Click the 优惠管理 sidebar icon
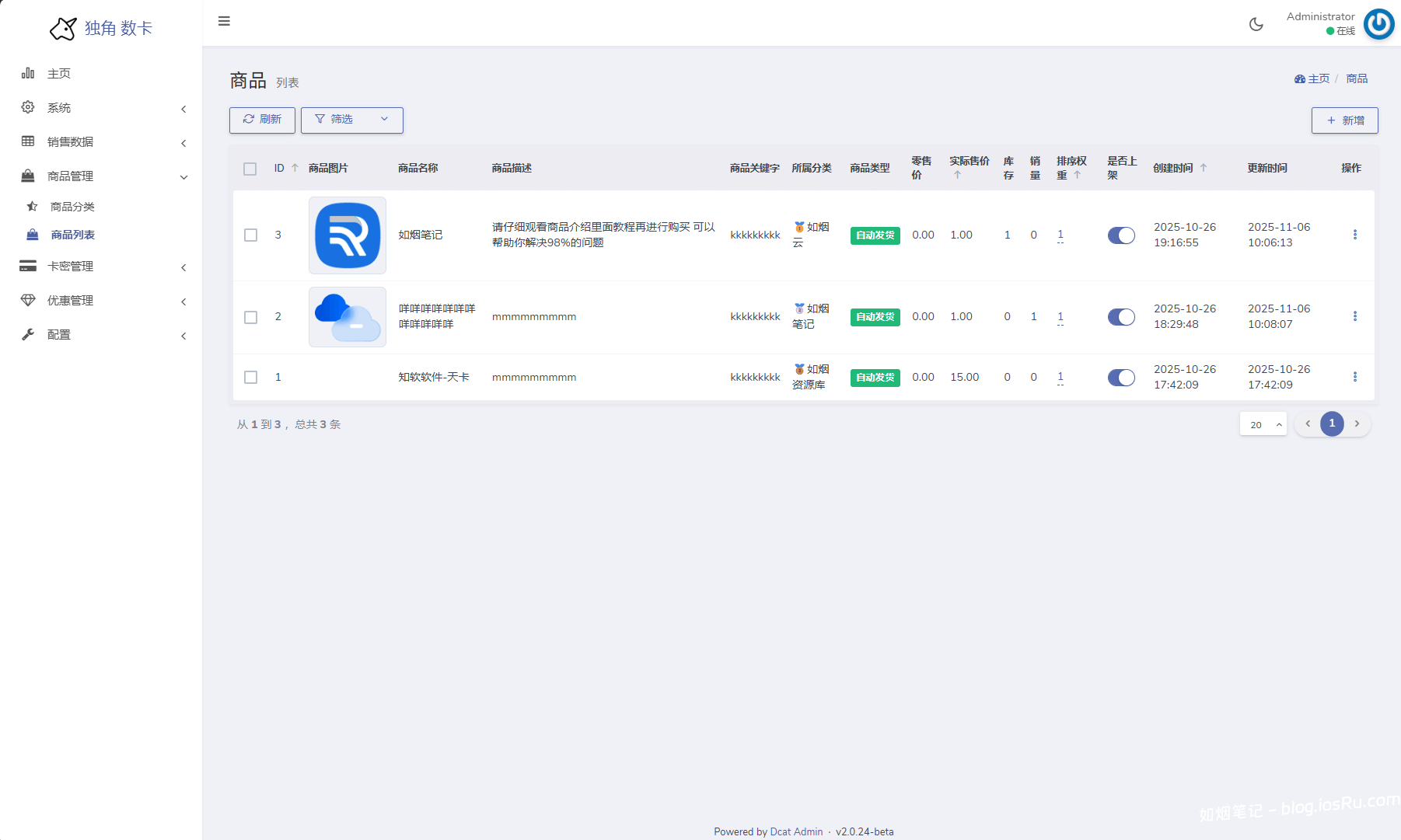 [x=28, y=300]
